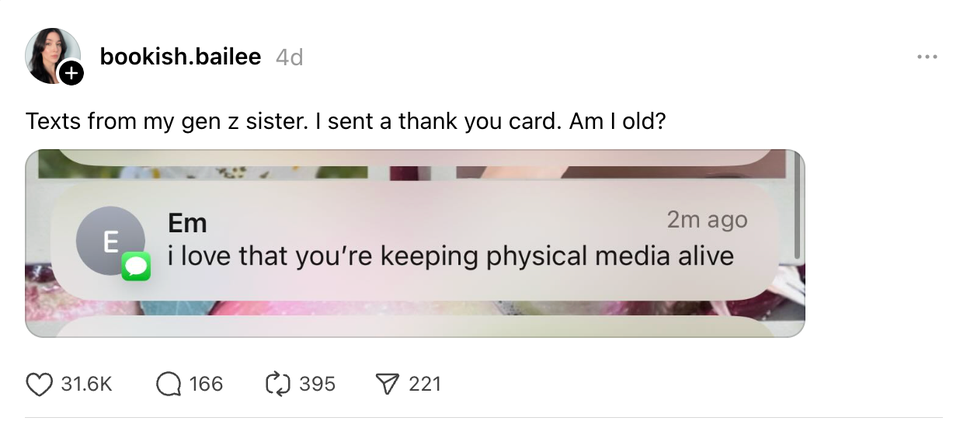Click the 395 reposts count

[317, 384]
